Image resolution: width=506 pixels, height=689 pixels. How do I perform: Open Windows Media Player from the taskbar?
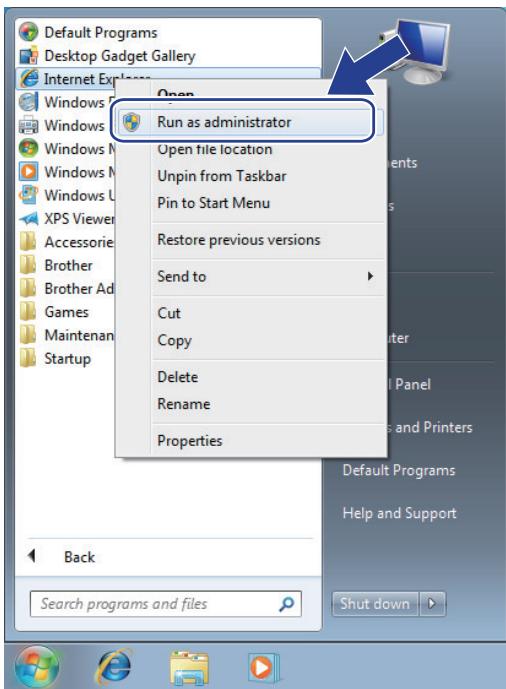263,668
